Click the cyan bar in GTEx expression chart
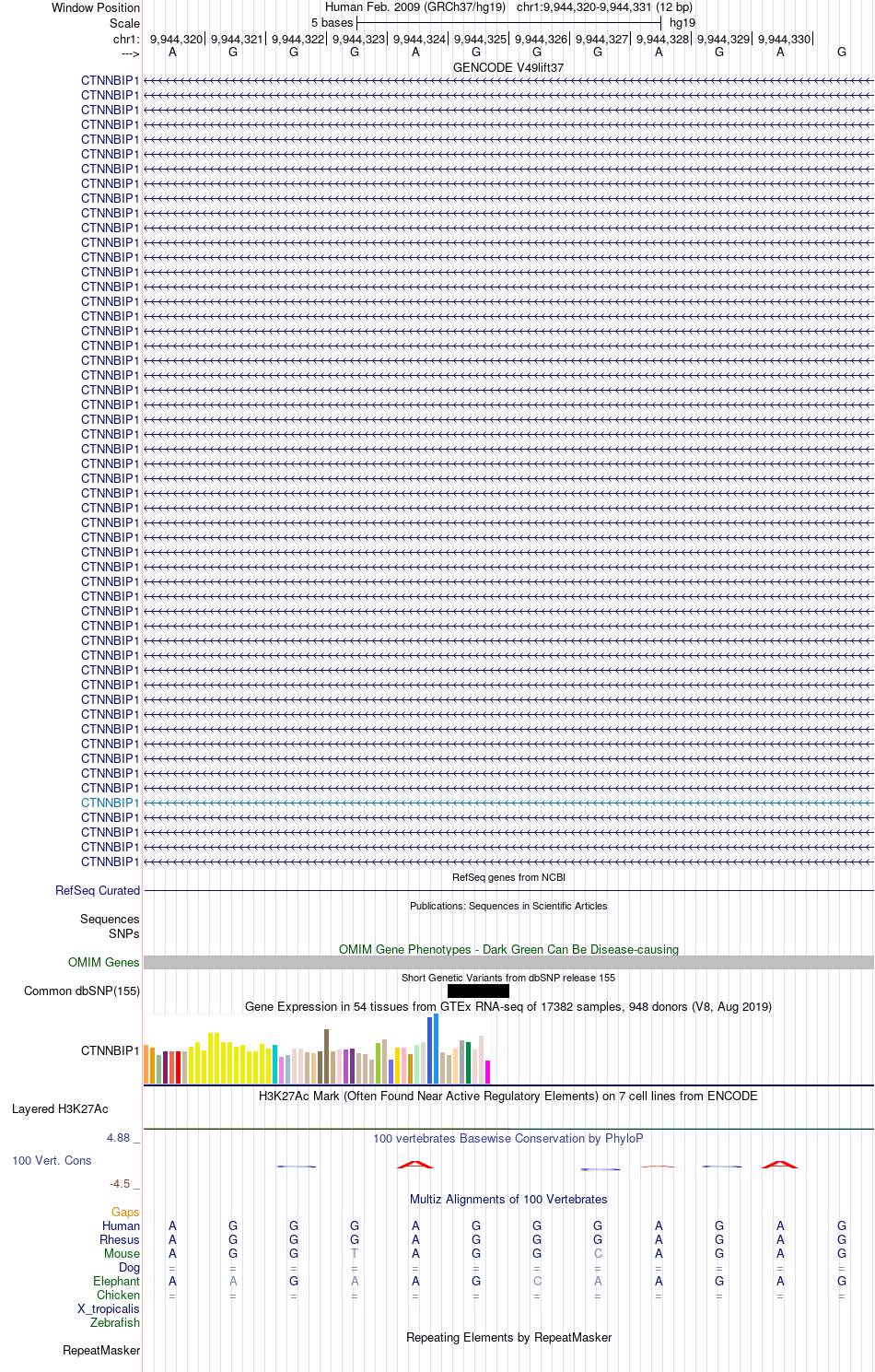Viewport: 875px width, 1372px height. click(274, 1064)
